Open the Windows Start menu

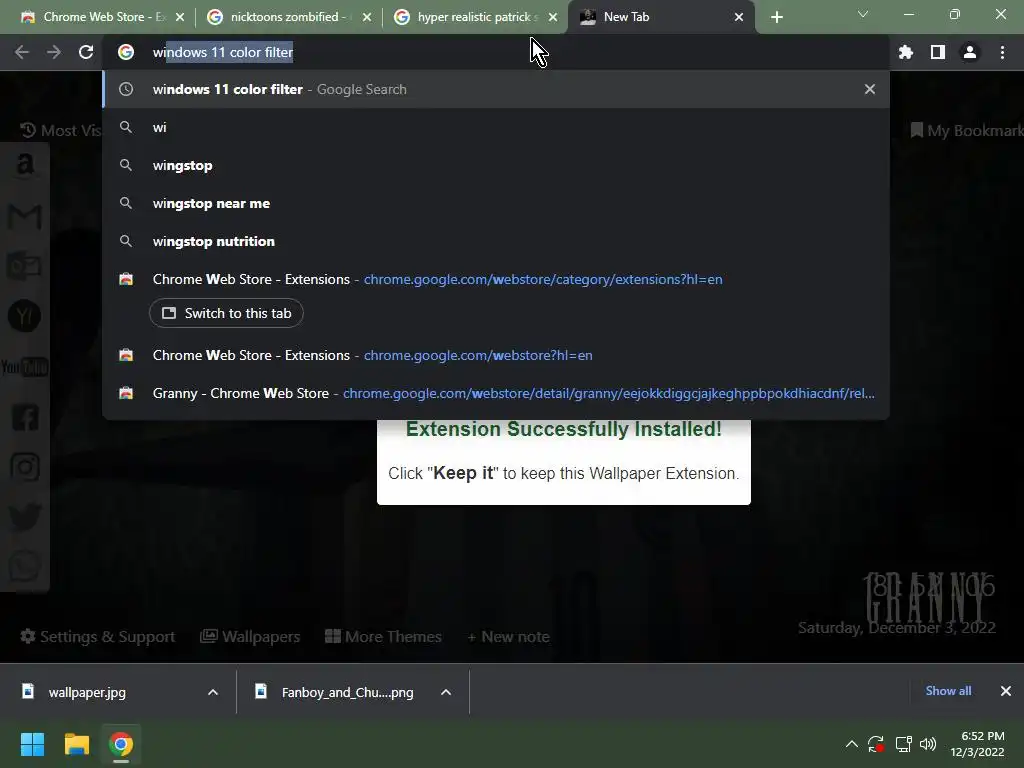pyautogui.click(x=32, y=744)
